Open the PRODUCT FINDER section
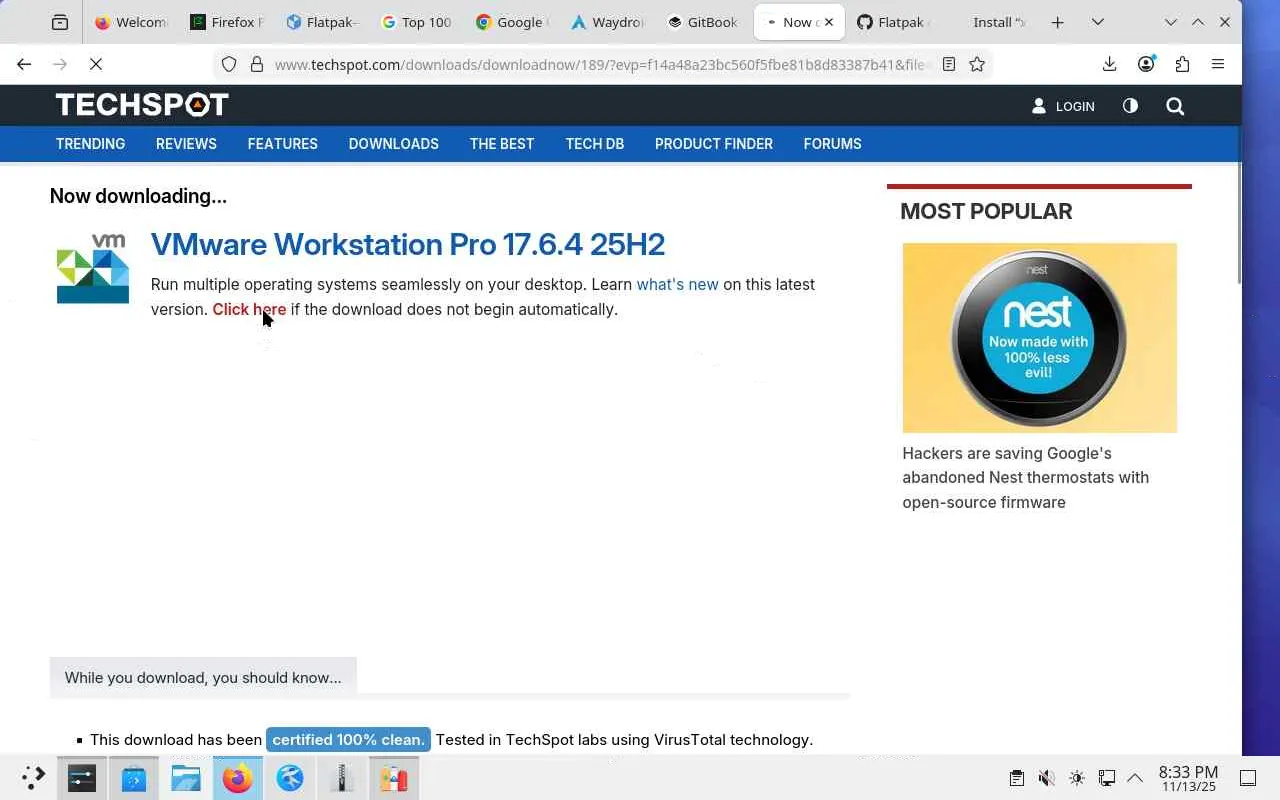Screen dimensions: 1280x800 point(714,144)
